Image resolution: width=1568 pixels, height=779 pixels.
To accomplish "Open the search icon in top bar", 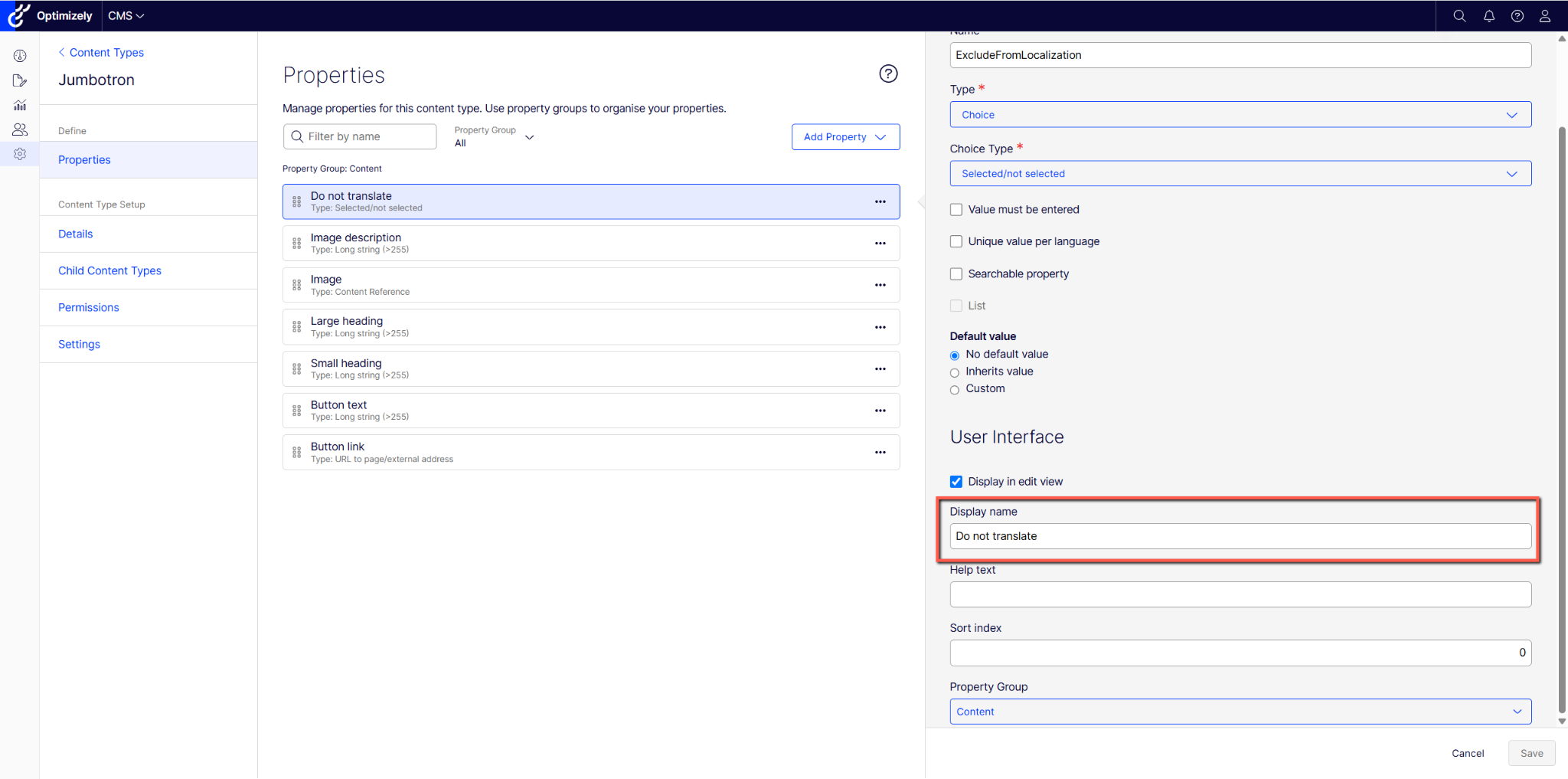I will (x=1459, y=16).
